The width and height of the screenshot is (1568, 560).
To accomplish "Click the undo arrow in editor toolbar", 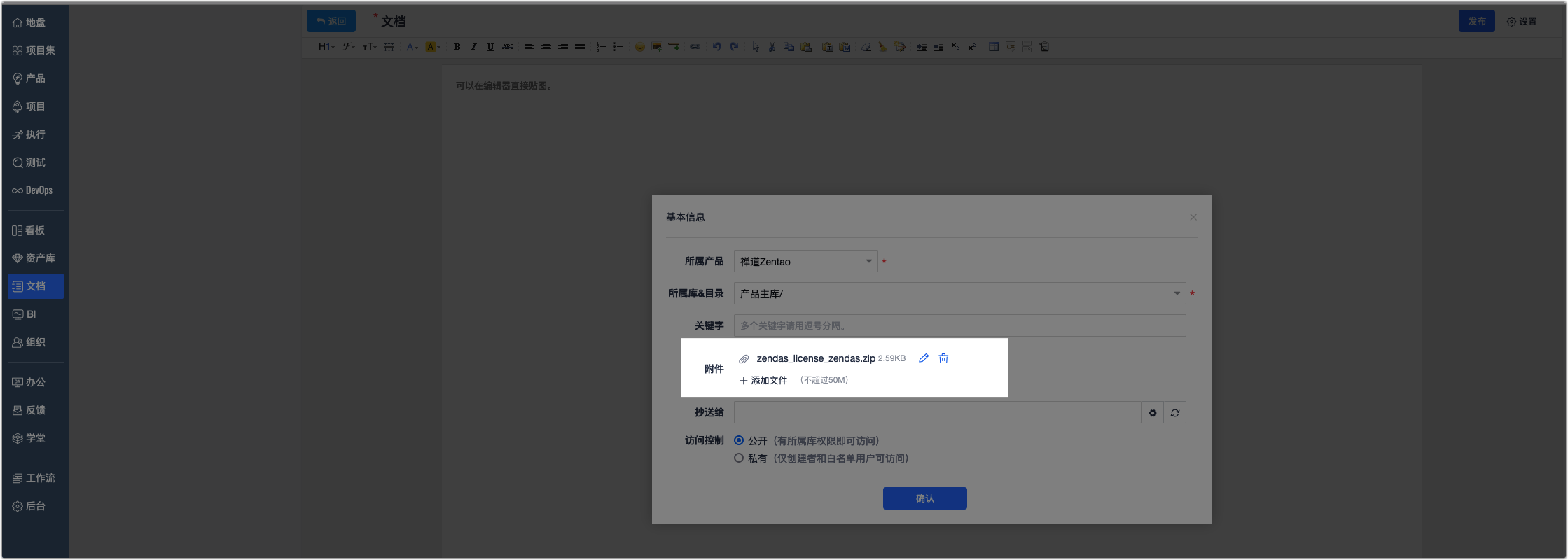I will (716, 47).
